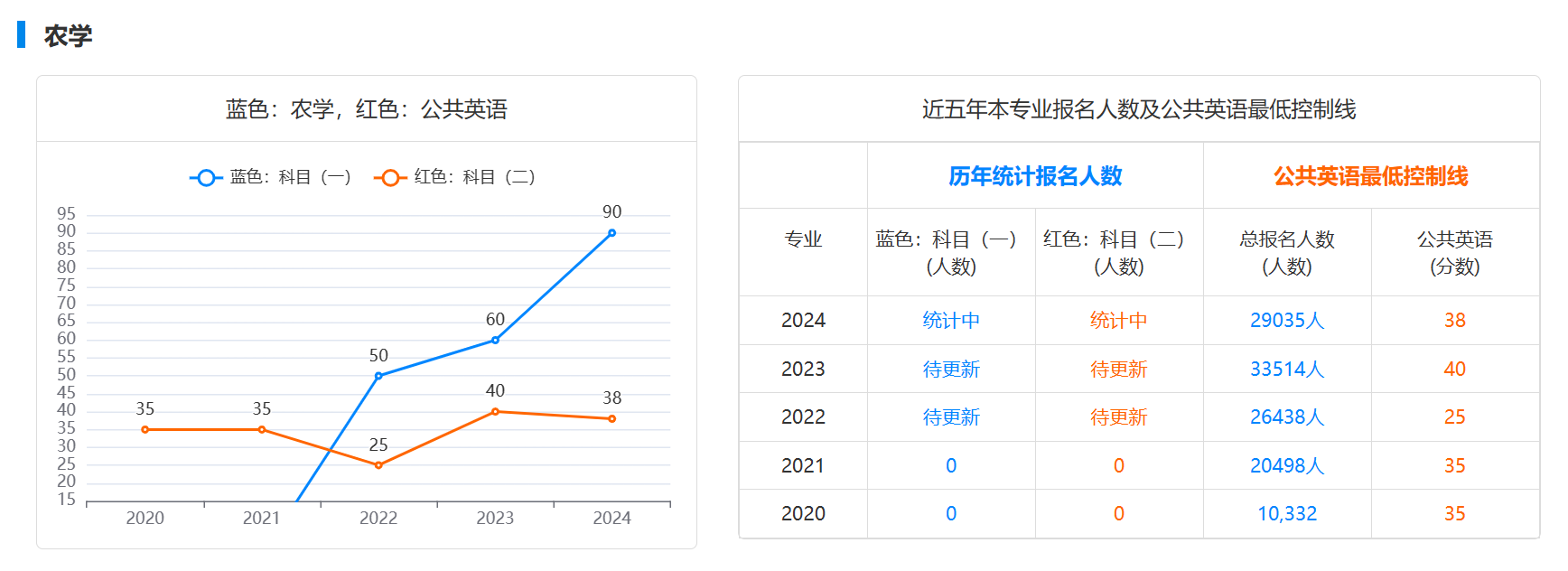
Task: Click the blue data point labeled 60
Action: 495,341
